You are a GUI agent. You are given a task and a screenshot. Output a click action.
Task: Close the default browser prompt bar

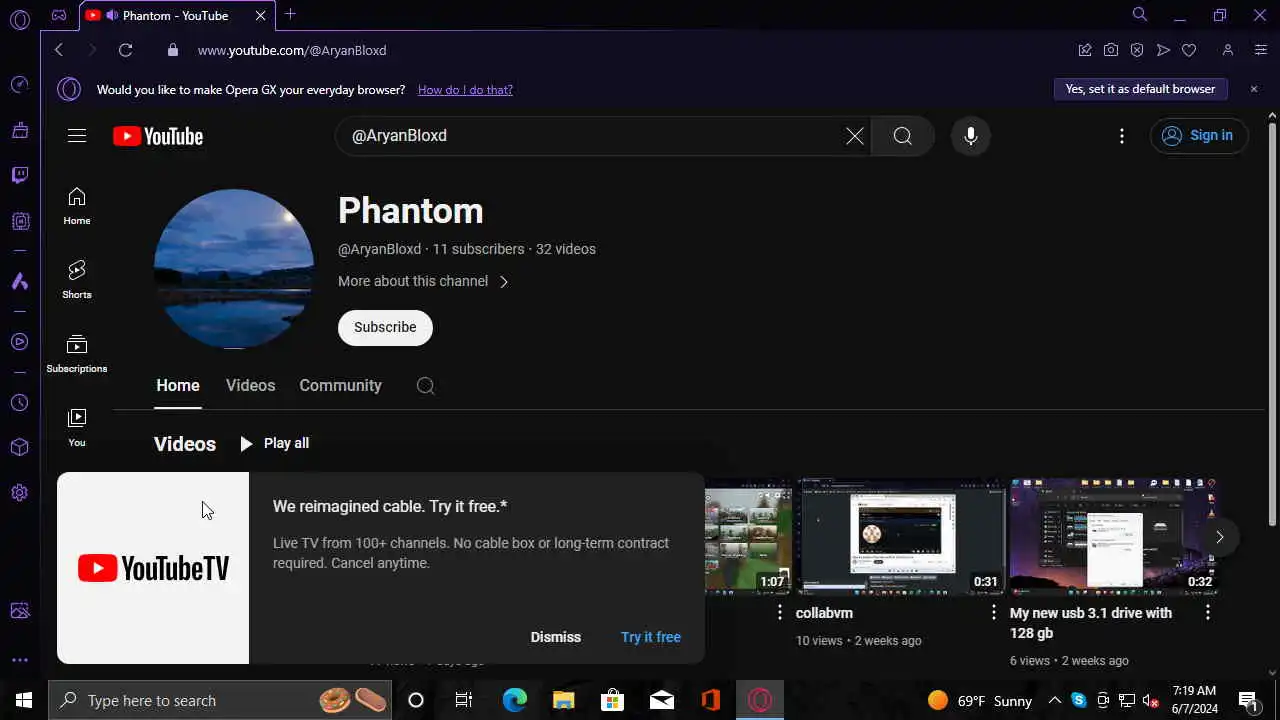pyautogui.click(x=1253, y=89)
